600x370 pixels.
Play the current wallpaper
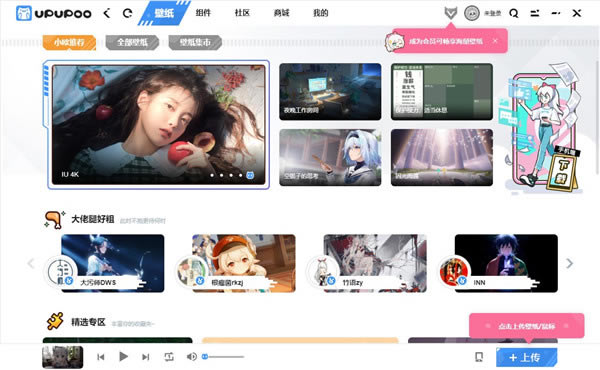[x=123, y=357]
